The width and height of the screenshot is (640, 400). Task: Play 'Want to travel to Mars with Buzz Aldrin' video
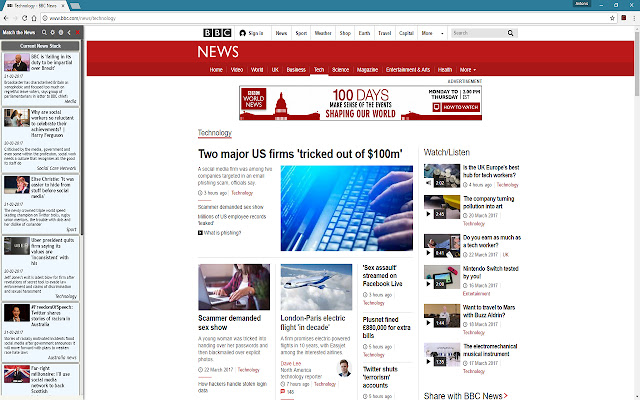(442, 316)
